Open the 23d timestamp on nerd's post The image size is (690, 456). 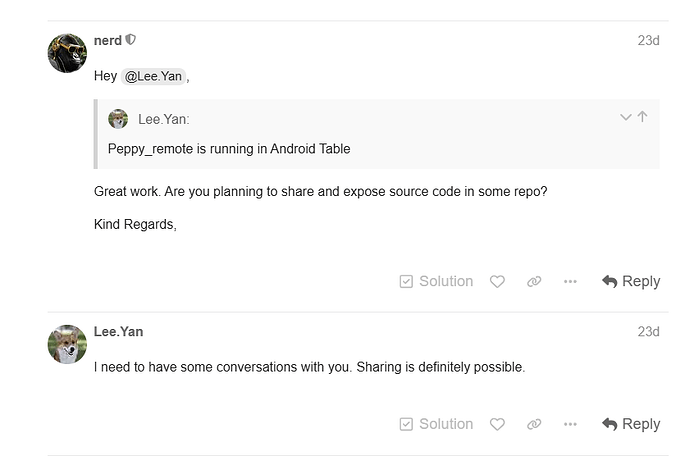pos(648,40)
